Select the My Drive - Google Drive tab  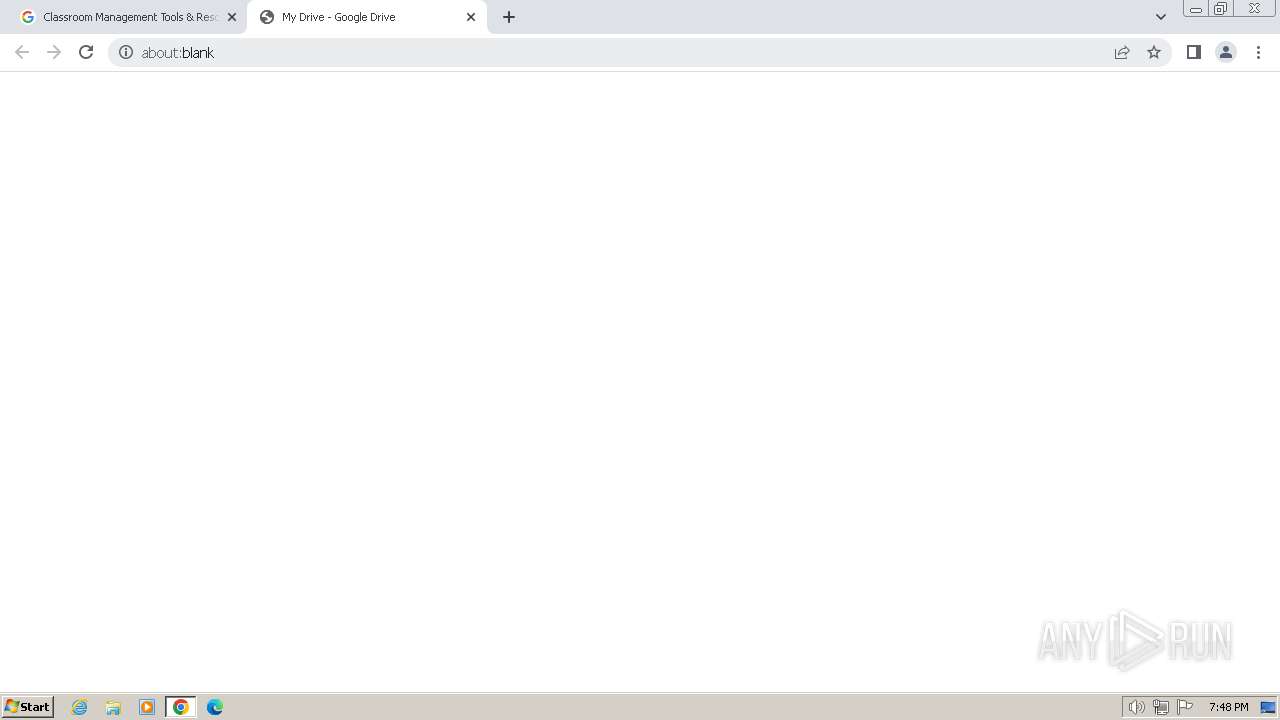tap(366, 17)
